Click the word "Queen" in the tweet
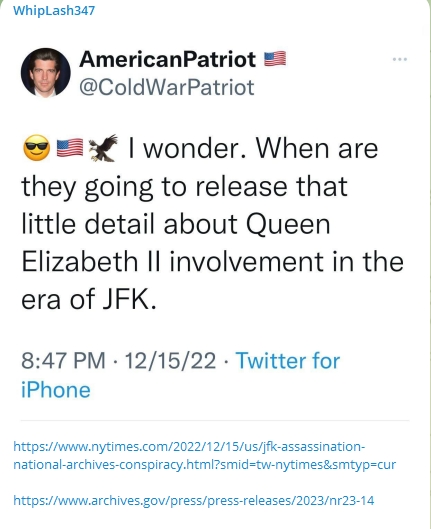 point(288,225)
